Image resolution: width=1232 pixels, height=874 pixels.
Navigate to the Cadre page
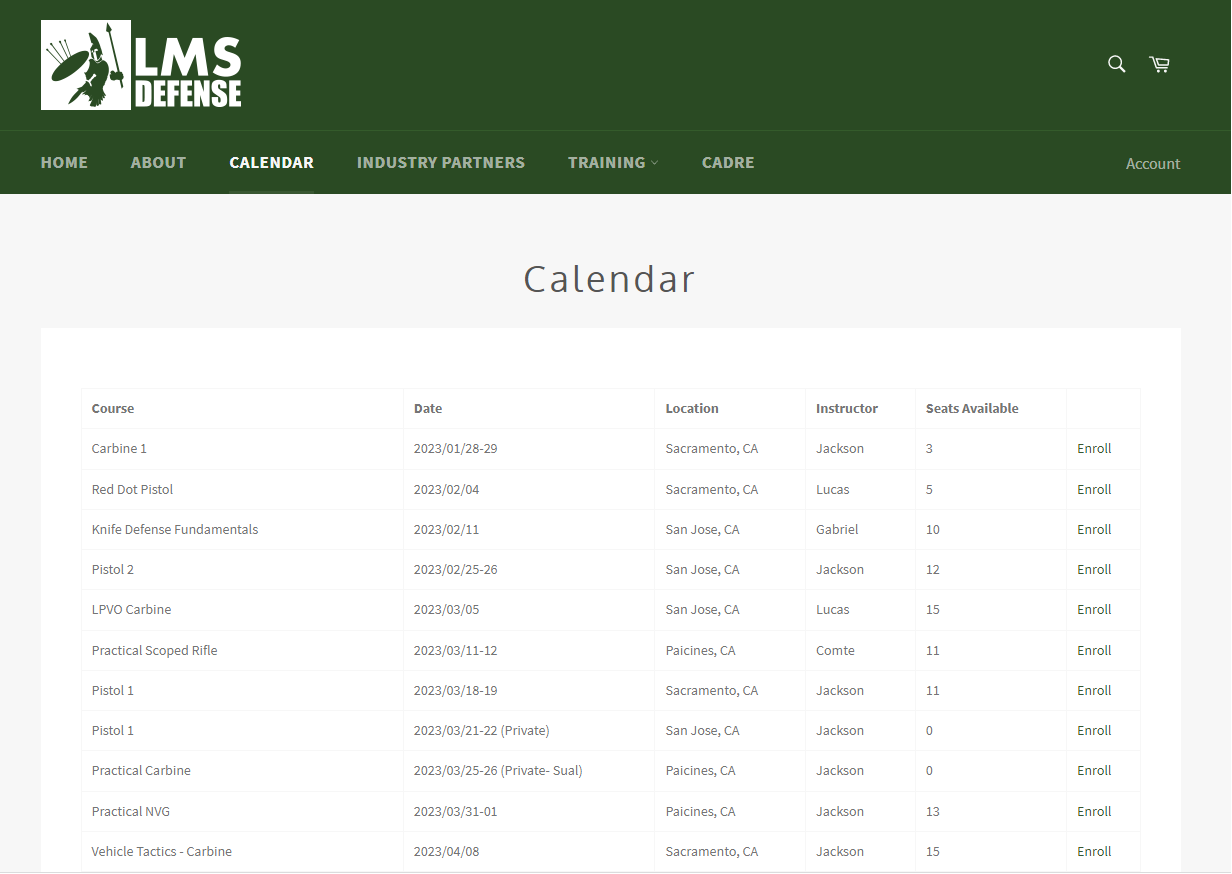[727, 162]
